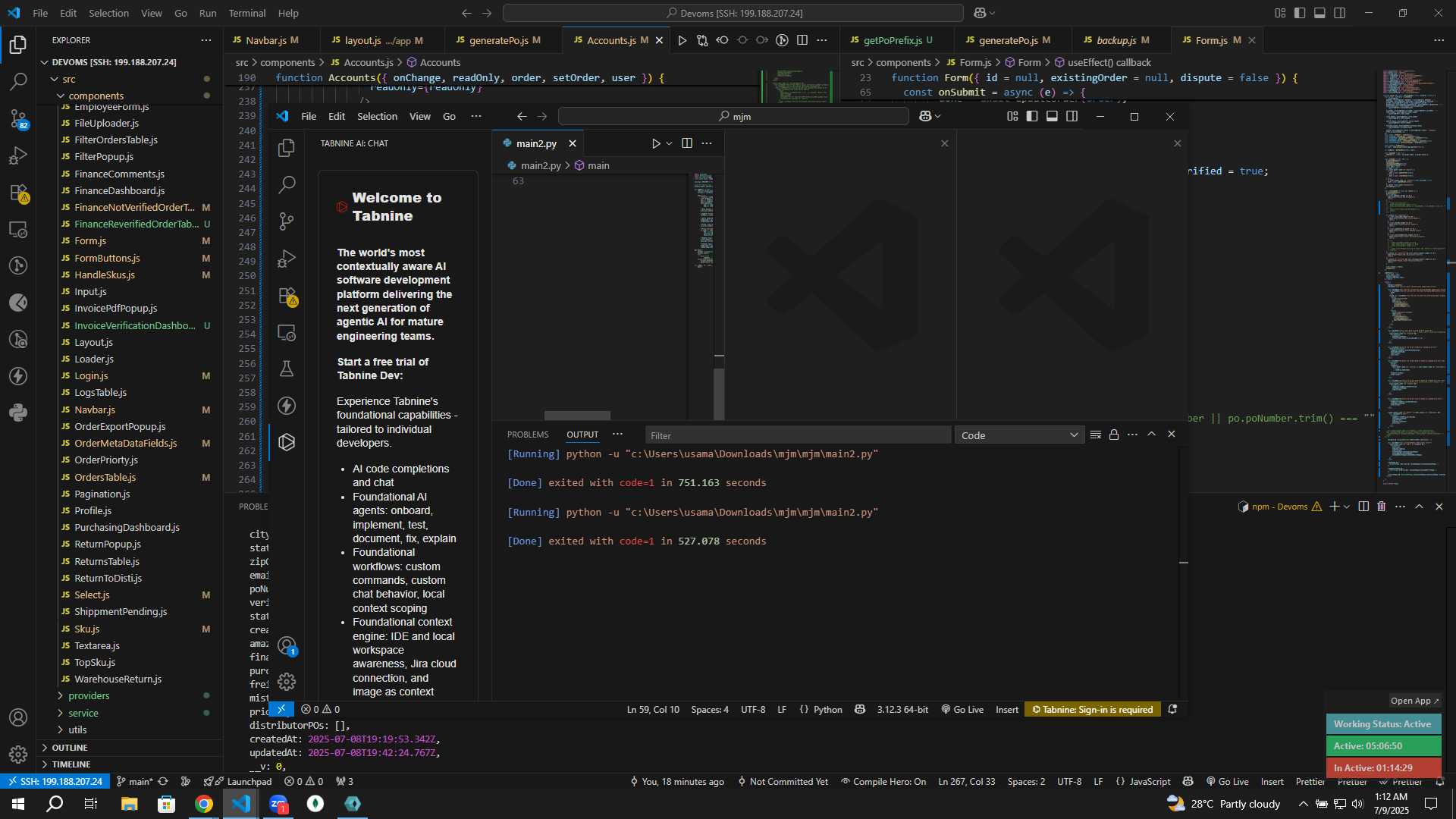Screen dimensions: 1456x819
Task: Open Explorer icon in front window activity bar
Action: 287,147
